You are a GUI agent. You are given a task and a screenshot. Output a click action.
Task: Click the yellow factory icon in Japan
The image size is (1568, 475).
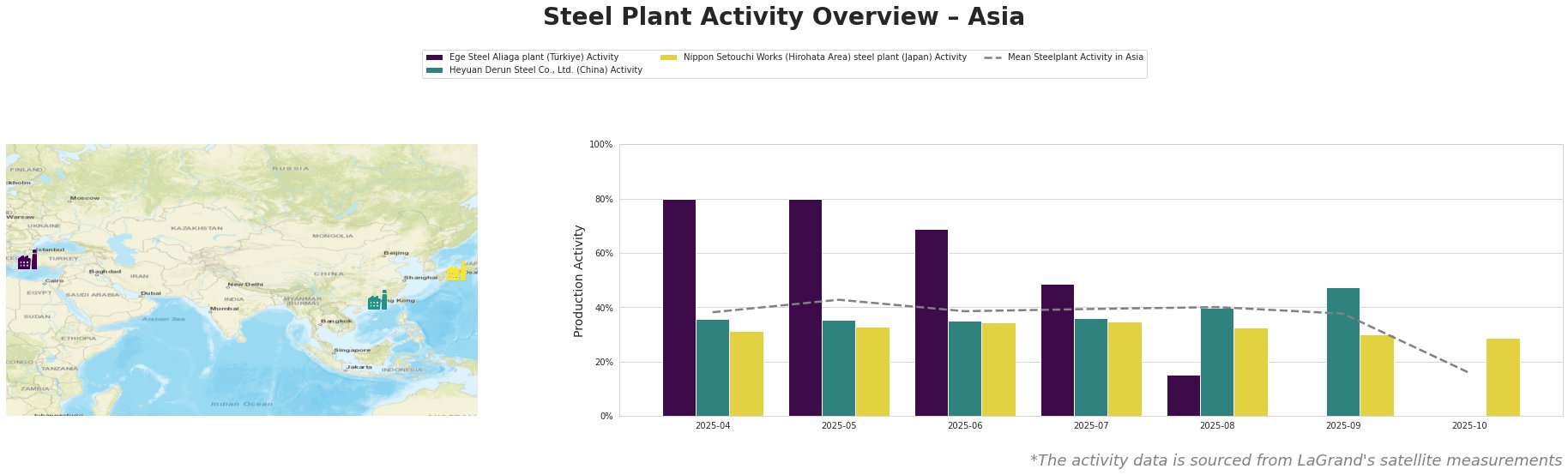456,272
